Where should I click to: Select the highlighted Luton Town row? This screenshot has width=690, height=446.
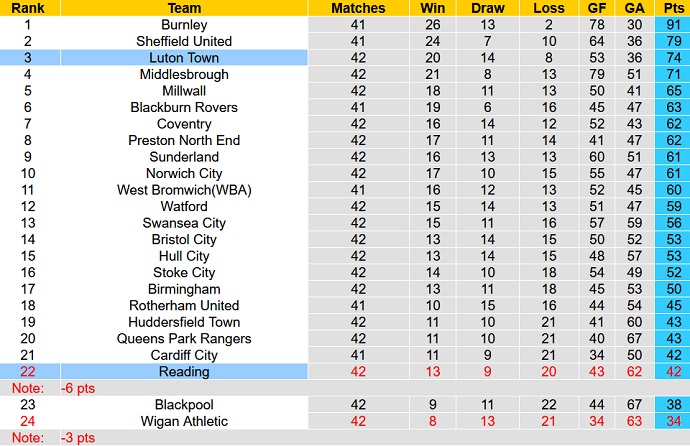[184, 58]
